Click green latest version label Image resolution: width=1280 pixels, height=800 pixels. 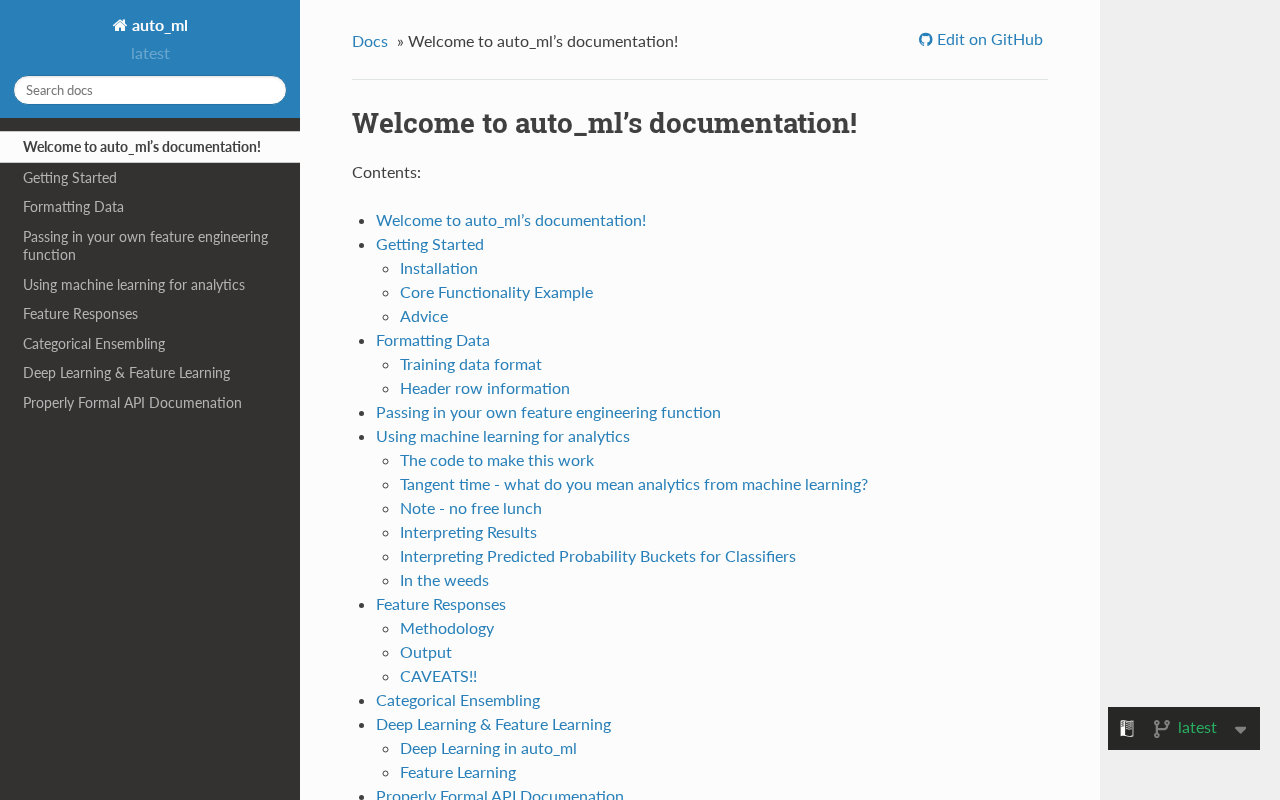pyautogui.click(x=1197, y=728)
